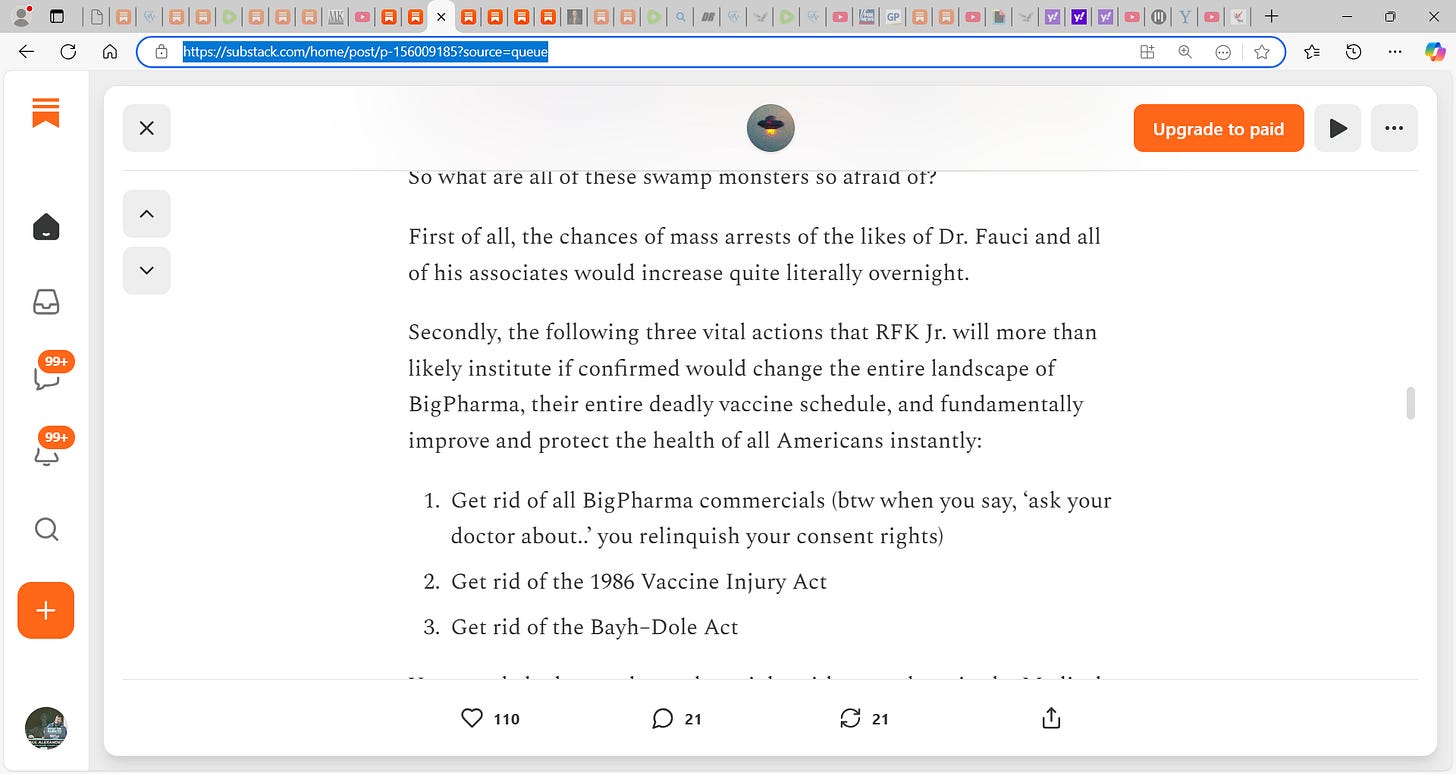Open the browser profile icon
Screen dimensions: 1456x774
21,16
